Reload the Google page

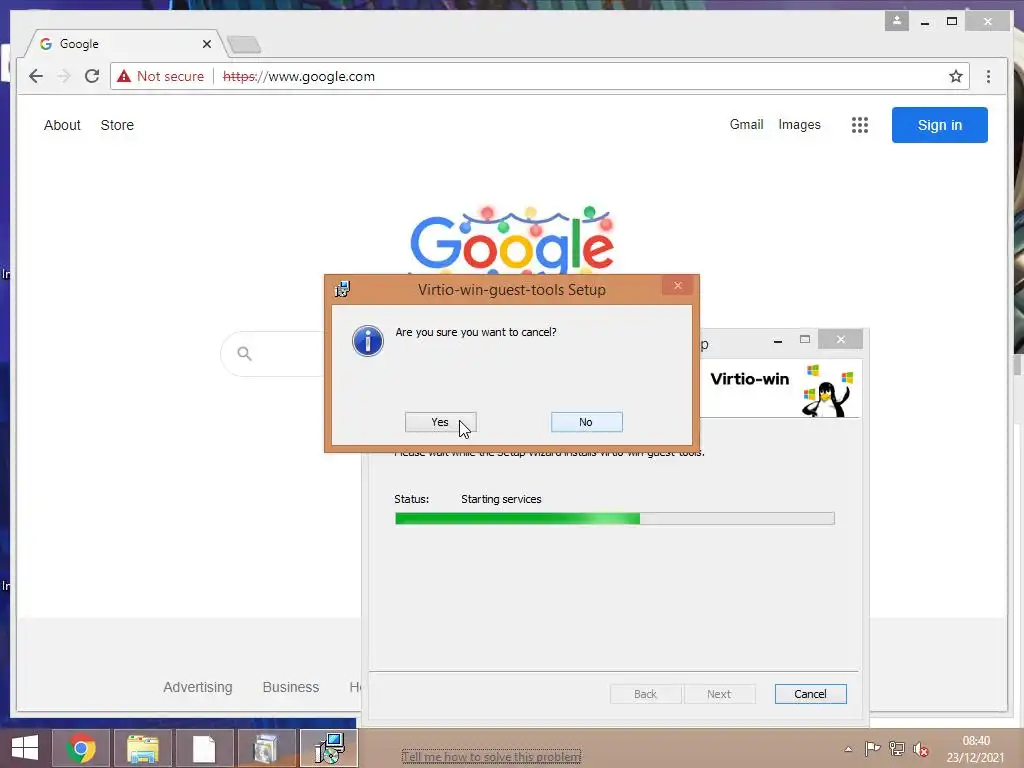coord(92,76)
